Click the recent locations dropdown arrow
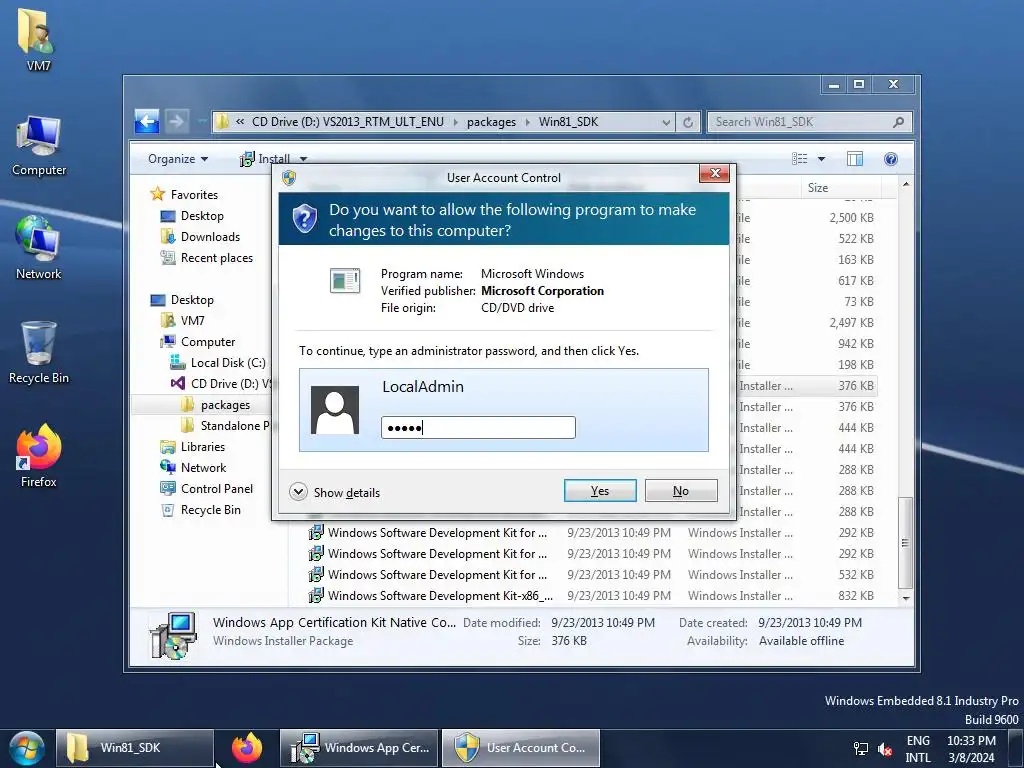 [x=201, y=122]
